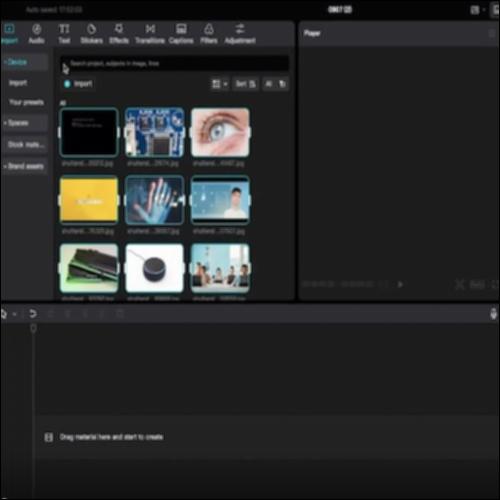Open the Transitions panel
500x500 pixels.
tap(150, 34)
